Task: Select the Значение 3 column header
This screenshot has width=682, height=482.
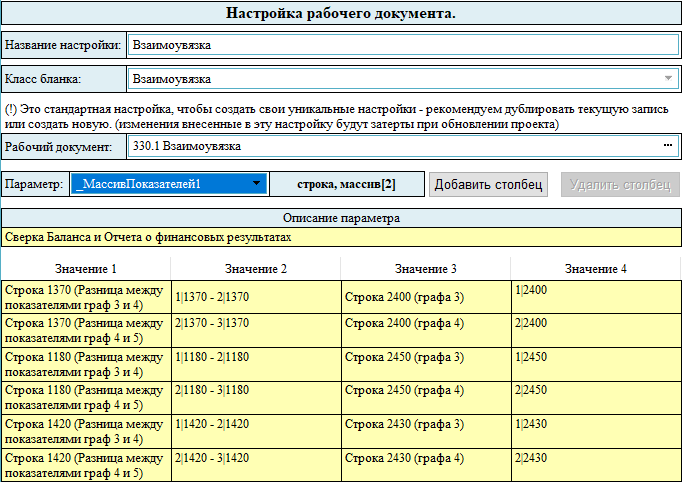Action: (425, 269)
